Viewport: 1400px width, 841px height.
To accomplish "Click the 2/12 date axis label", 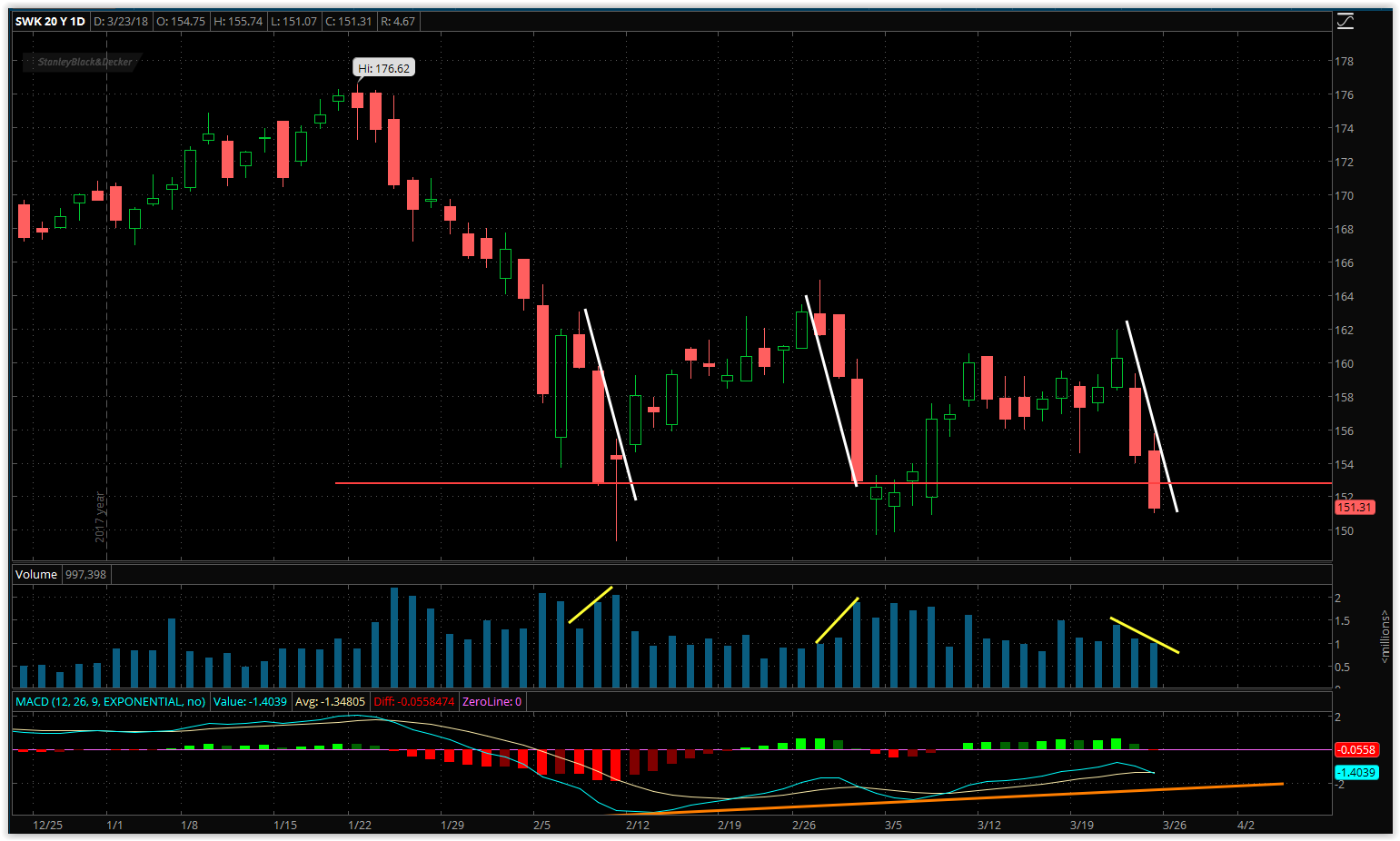I will [x=638, y=825].
